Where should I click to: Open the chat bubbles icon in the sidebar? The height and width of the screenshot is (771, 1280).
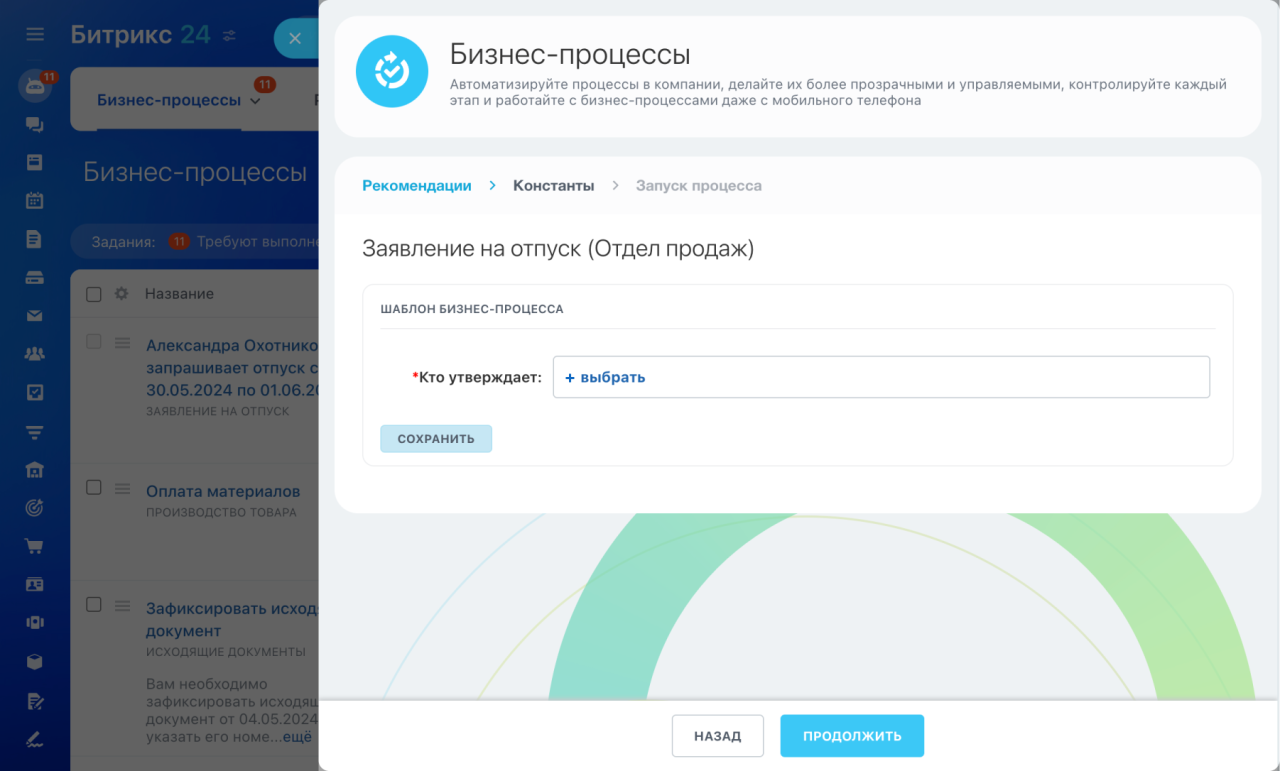point(35,125)
